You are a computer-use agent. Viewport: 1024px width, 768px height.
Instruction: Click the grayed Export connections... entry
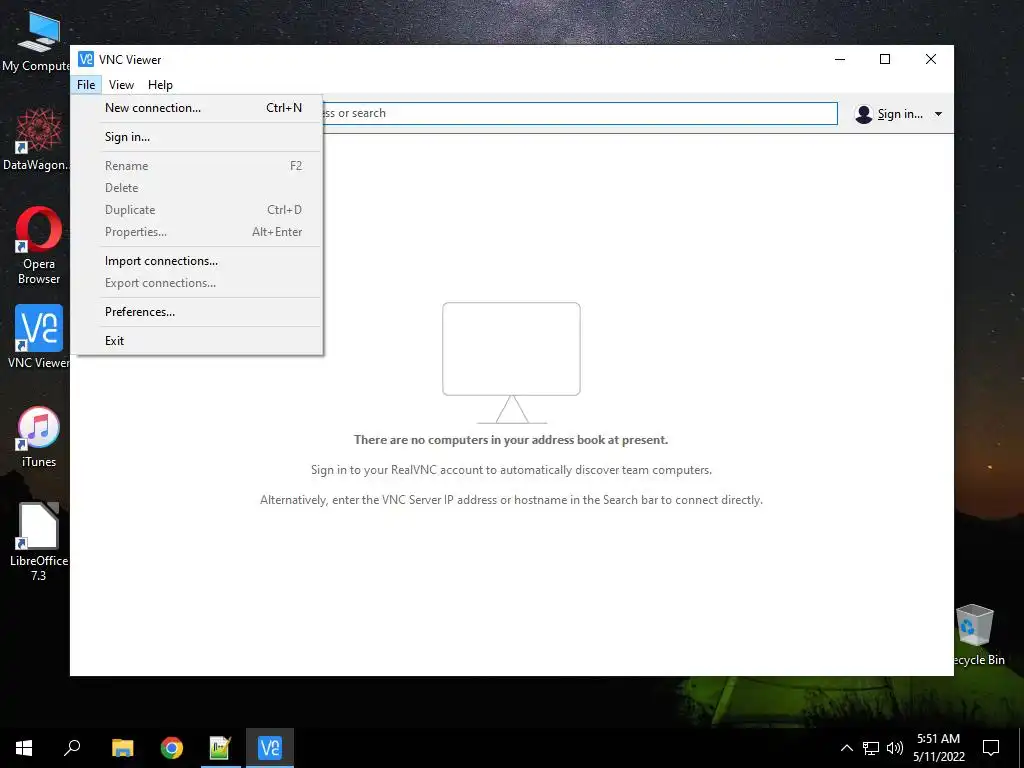click(197, 283)
